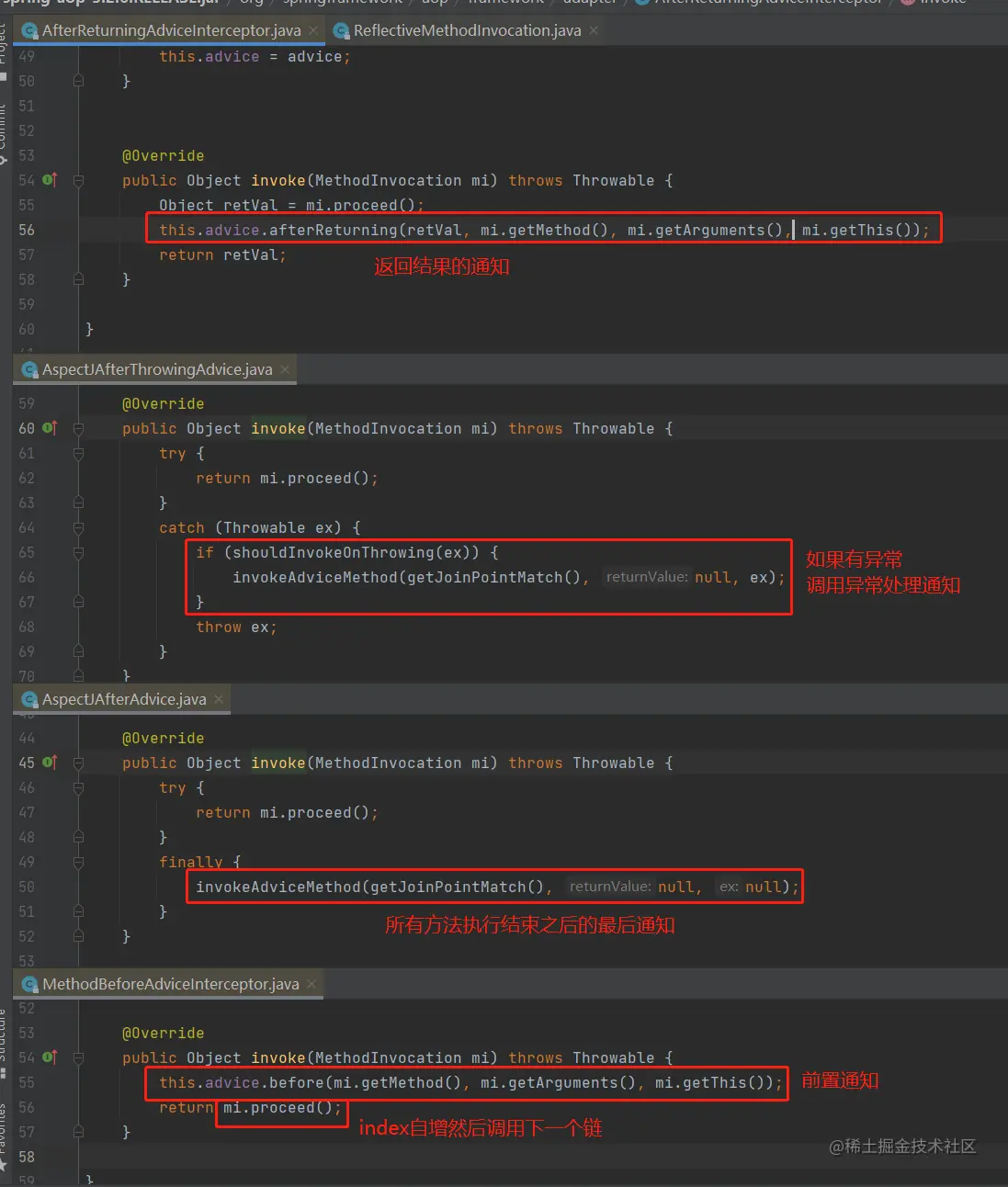This screenshot has height=1187, width=1008.
Task: Collapse the if shouldInvokeOnThrowing block
Action: [x=78, y=553]
